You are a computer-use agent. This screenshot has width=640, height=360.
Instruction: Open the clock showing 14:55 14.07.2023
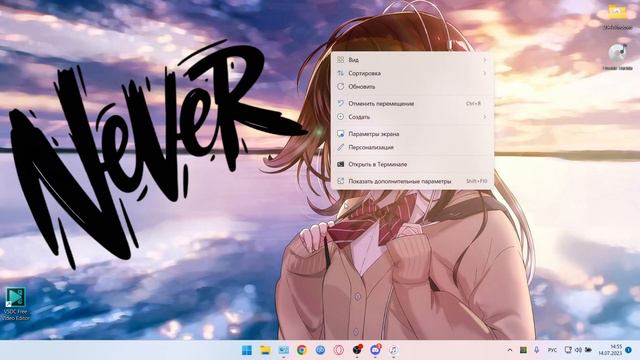pyautogui.click(x=611, y=350)
